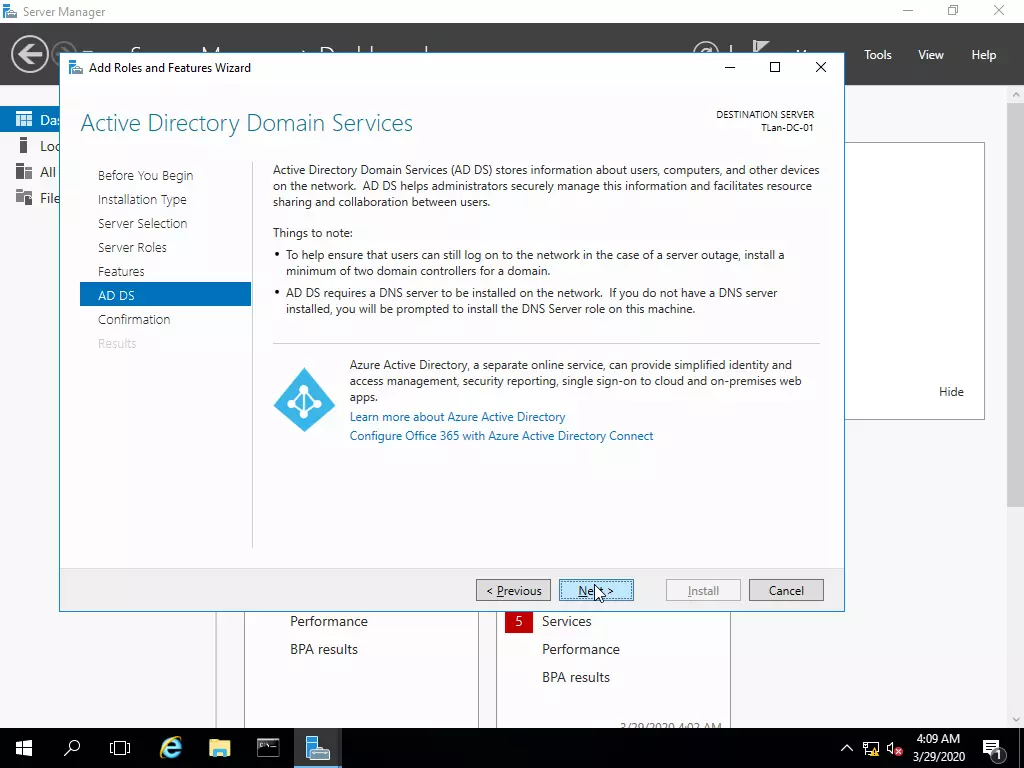Go to the Server Selection step
Viewport: 1024px width, 768px height.
[x=142, y=223]
